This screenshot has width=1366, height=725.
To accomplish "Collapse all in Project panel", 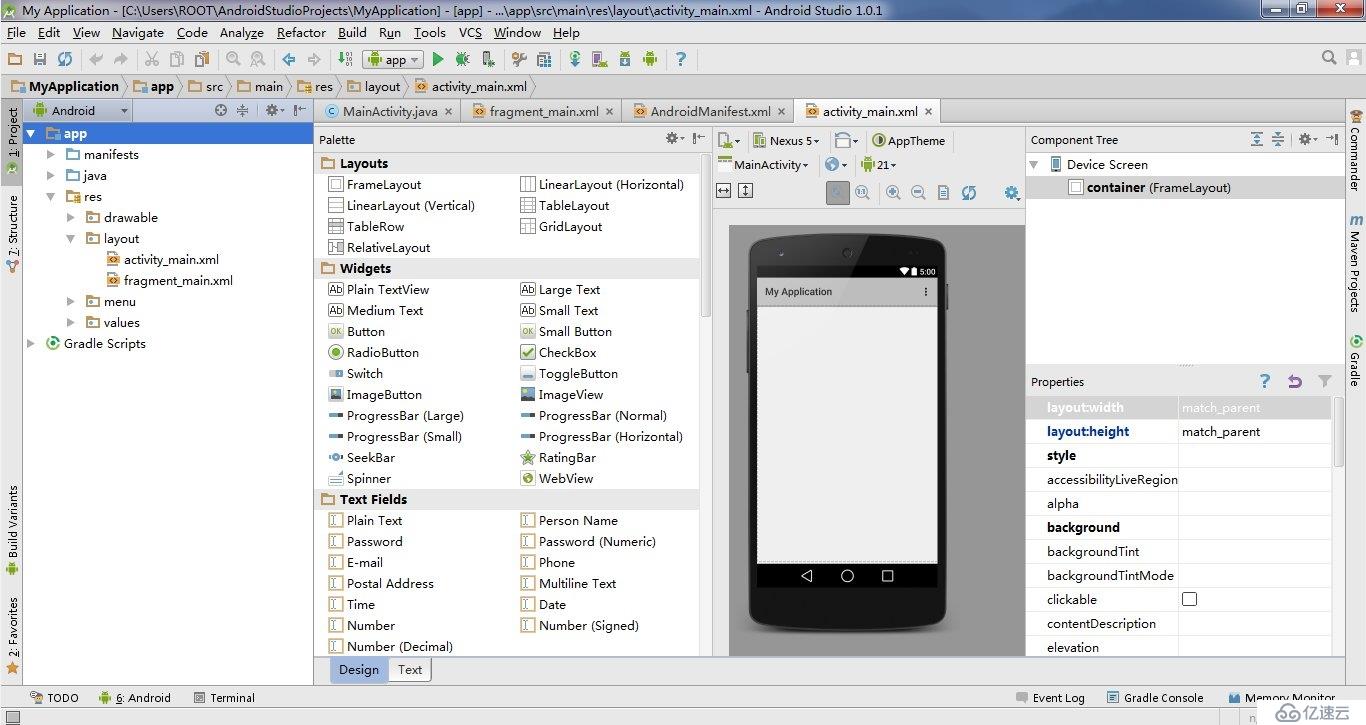I will (242, 111).
